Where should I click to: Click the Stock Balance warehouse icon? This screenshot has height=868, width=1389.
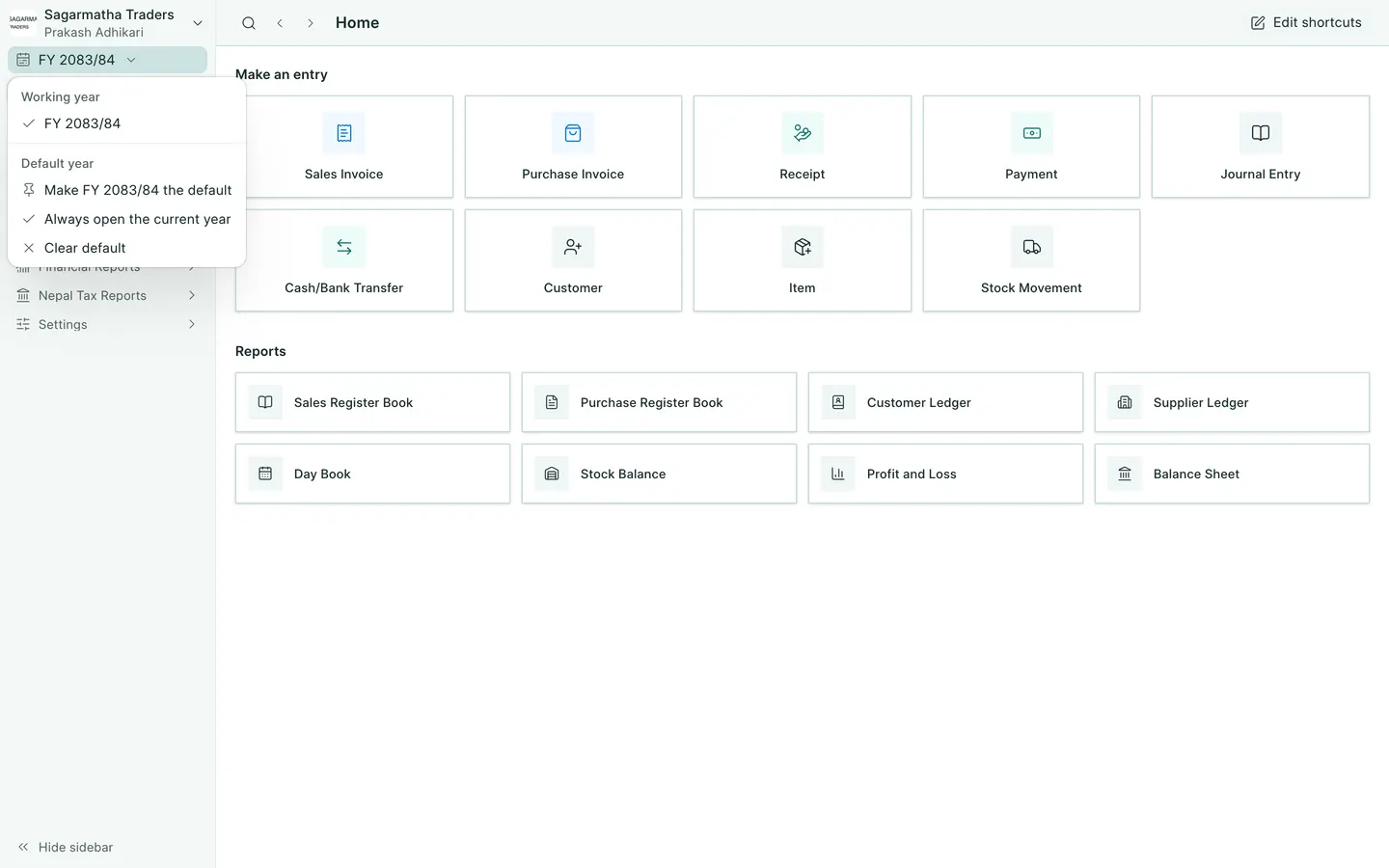(552, 474)
